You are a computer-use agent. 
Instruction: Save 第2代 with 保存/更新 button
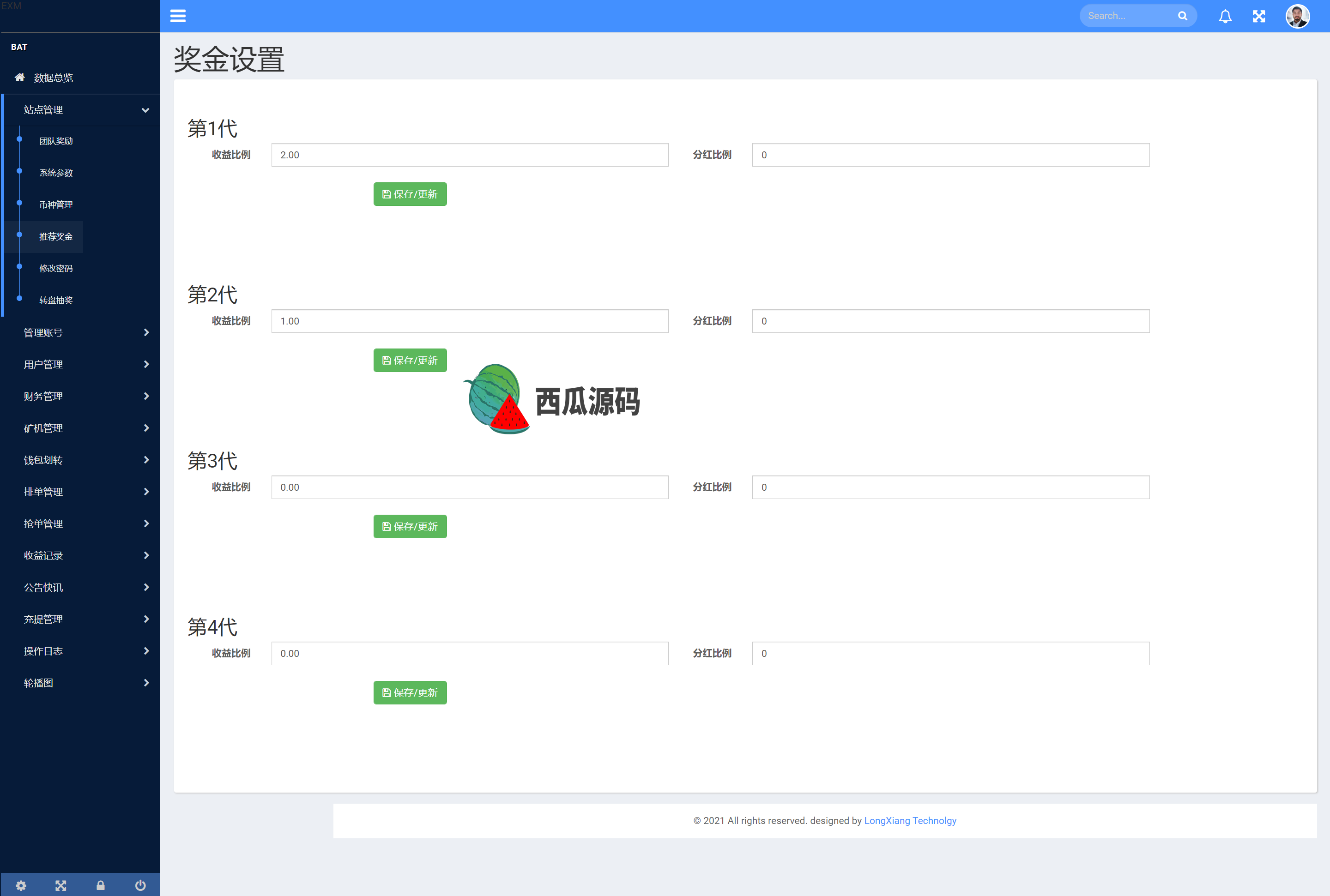pos(410,361)
